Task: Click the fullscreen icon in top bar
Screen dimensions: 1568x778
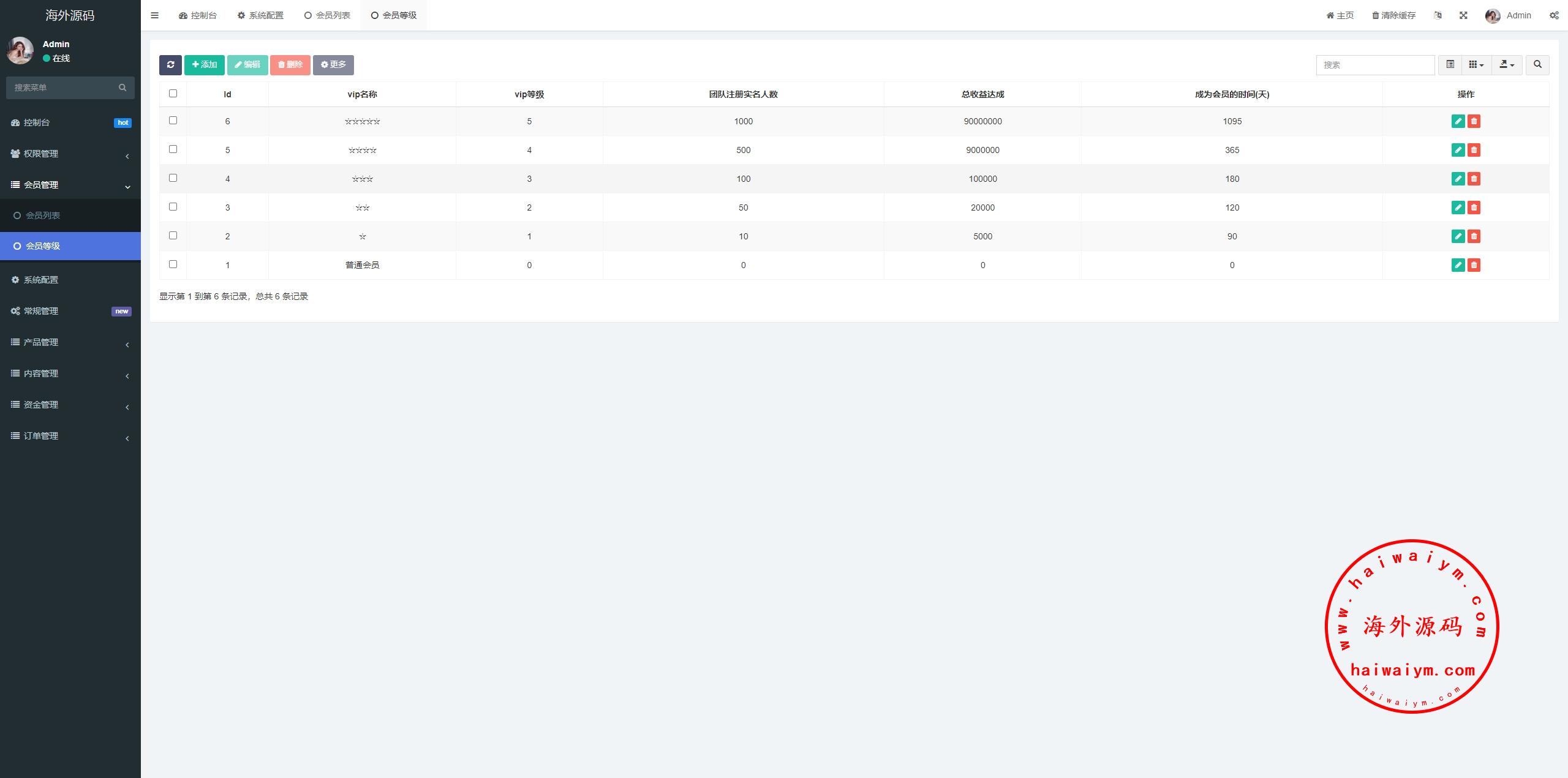Action: [x=1463, y=15]
